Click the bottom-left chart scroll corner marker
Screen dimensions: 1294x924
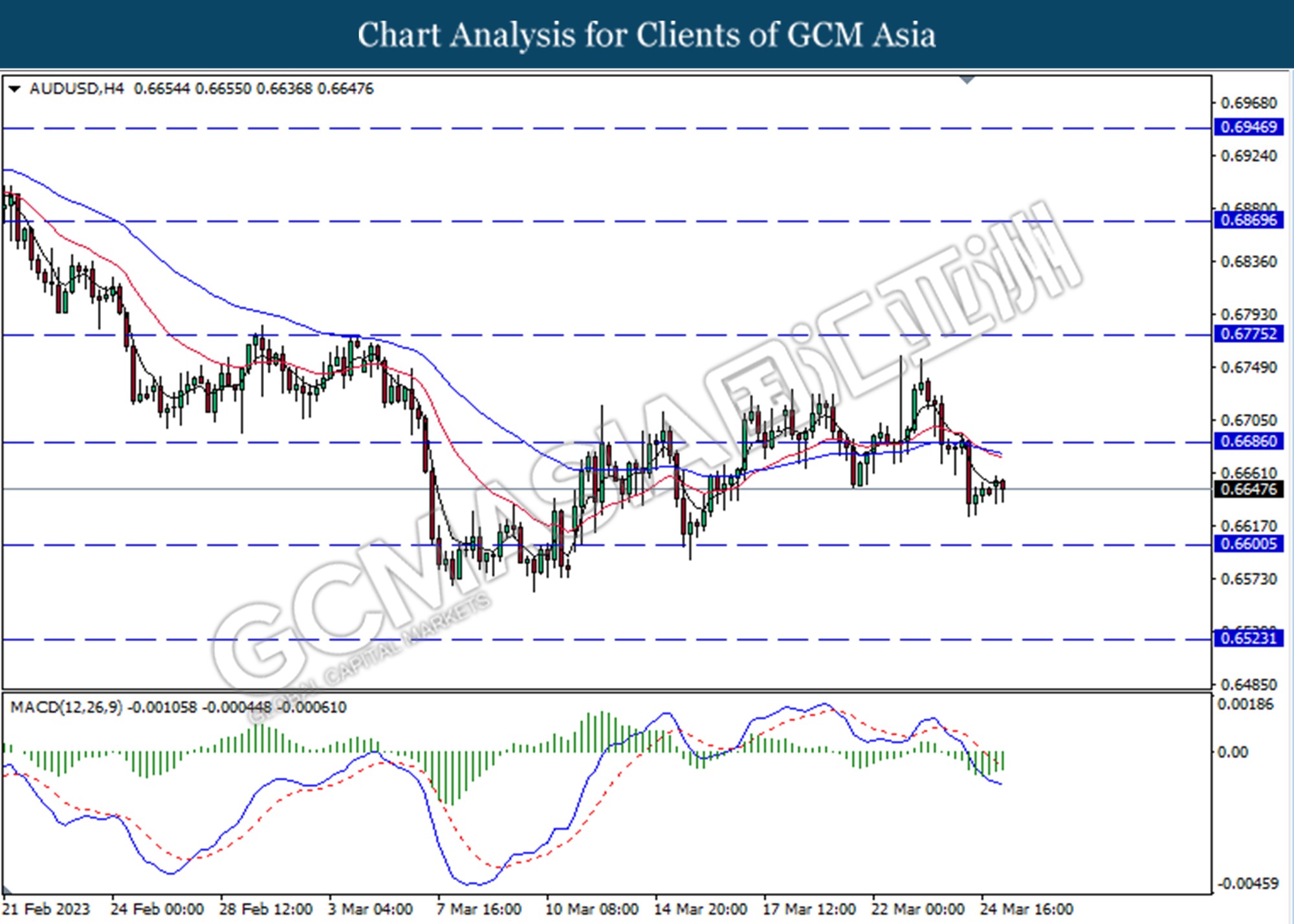tap(8, 890)
